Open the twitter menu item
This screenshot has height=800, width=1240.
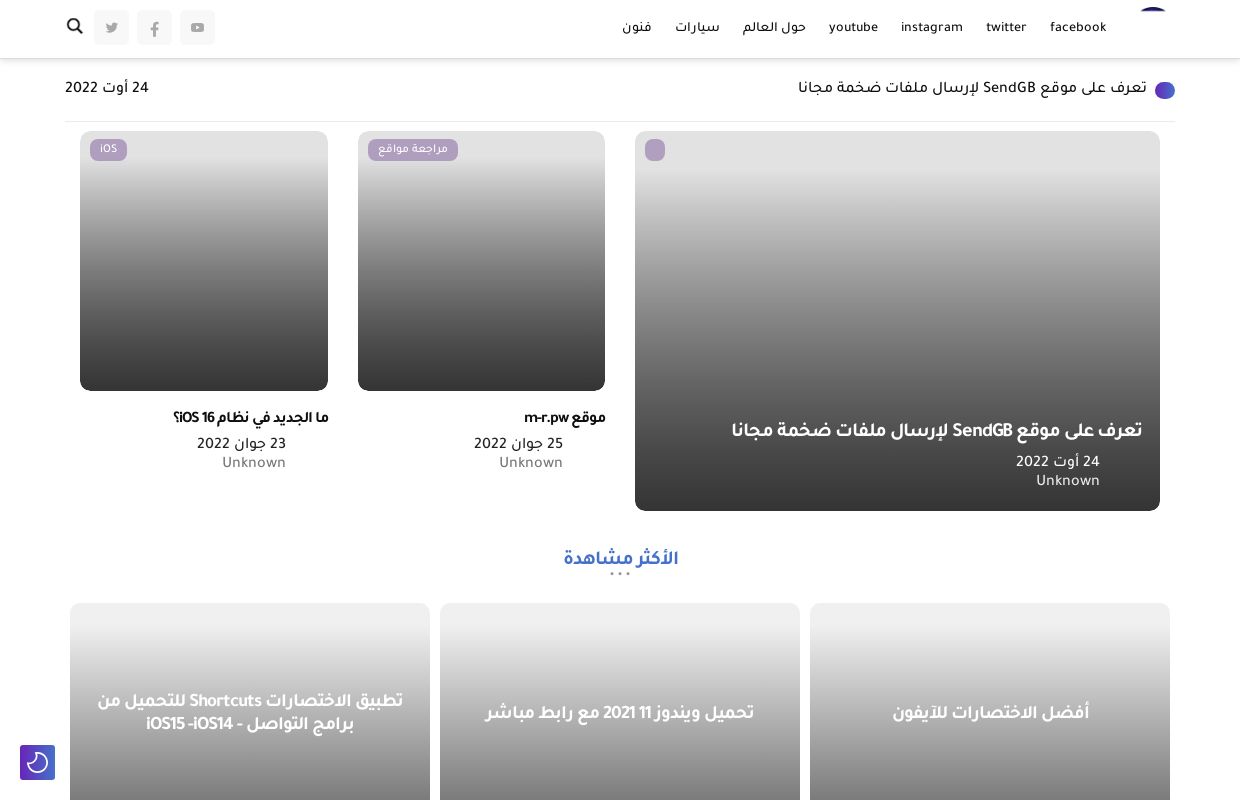coord(1006,28)
